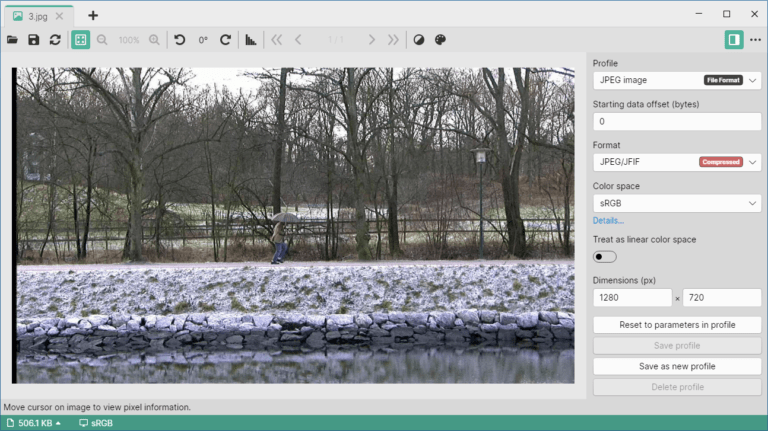The height and width of the screenshot is (431, 768).
Task: Reload the image with the refresh icon
Action: click(x=55, y=40)
